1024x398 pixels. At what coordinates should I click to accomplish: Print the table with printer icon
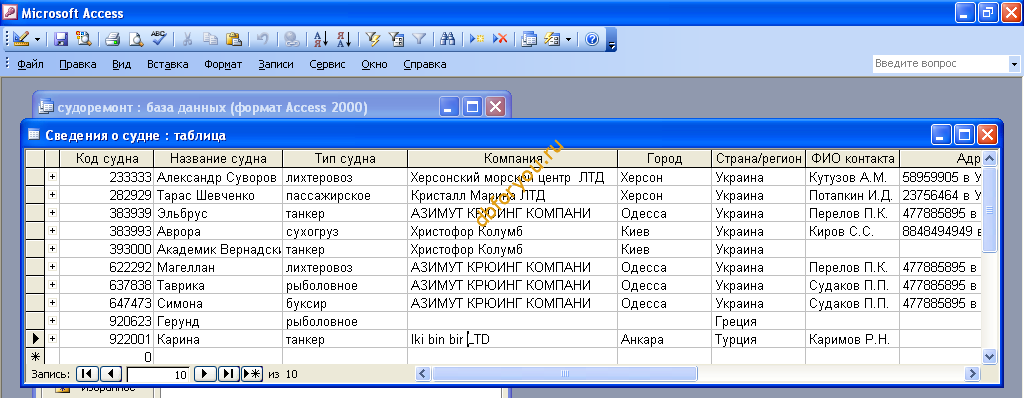pyautogui.click(x=113, y=39)
